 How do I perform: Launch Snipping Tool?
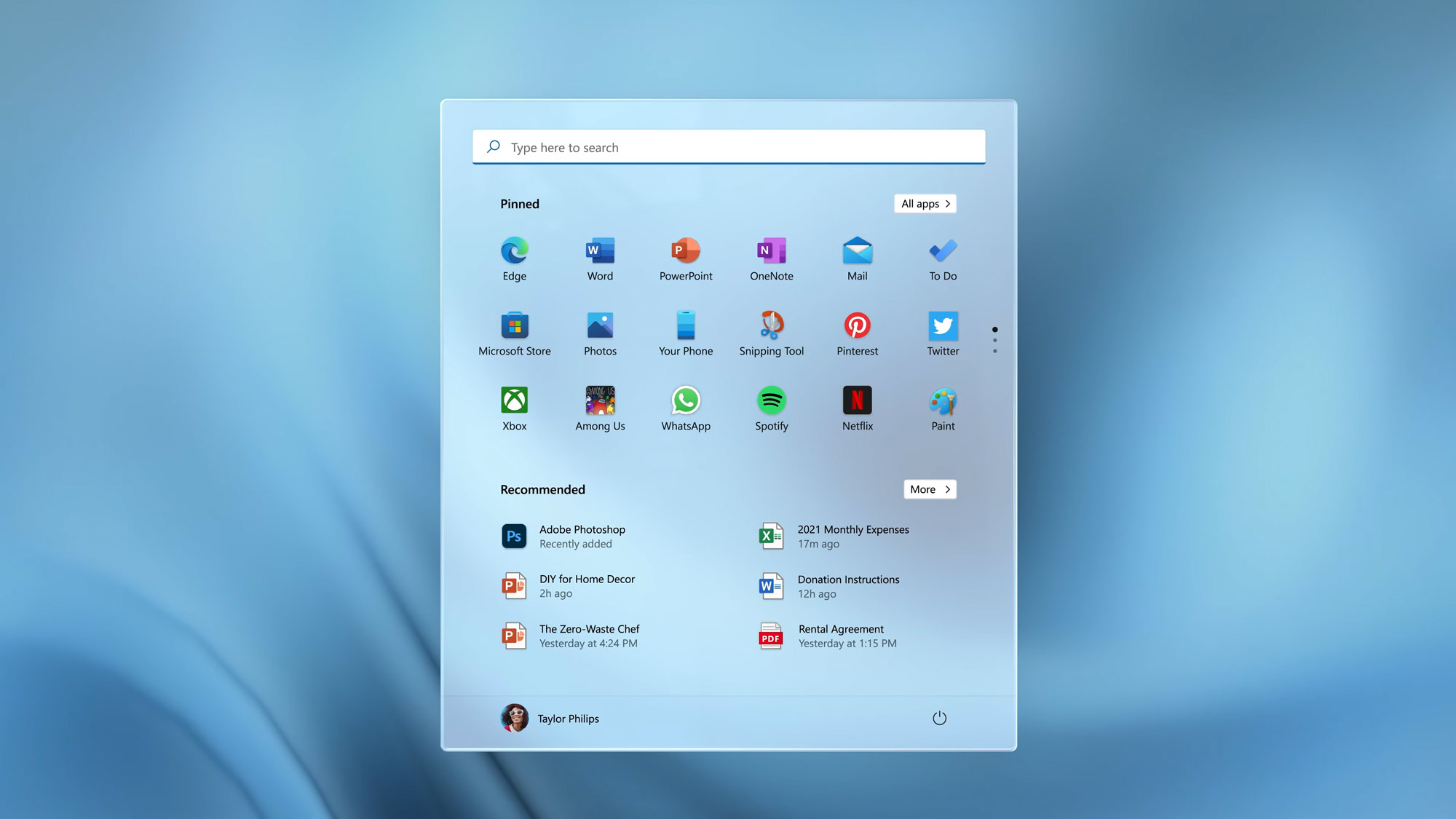(771, 324)
